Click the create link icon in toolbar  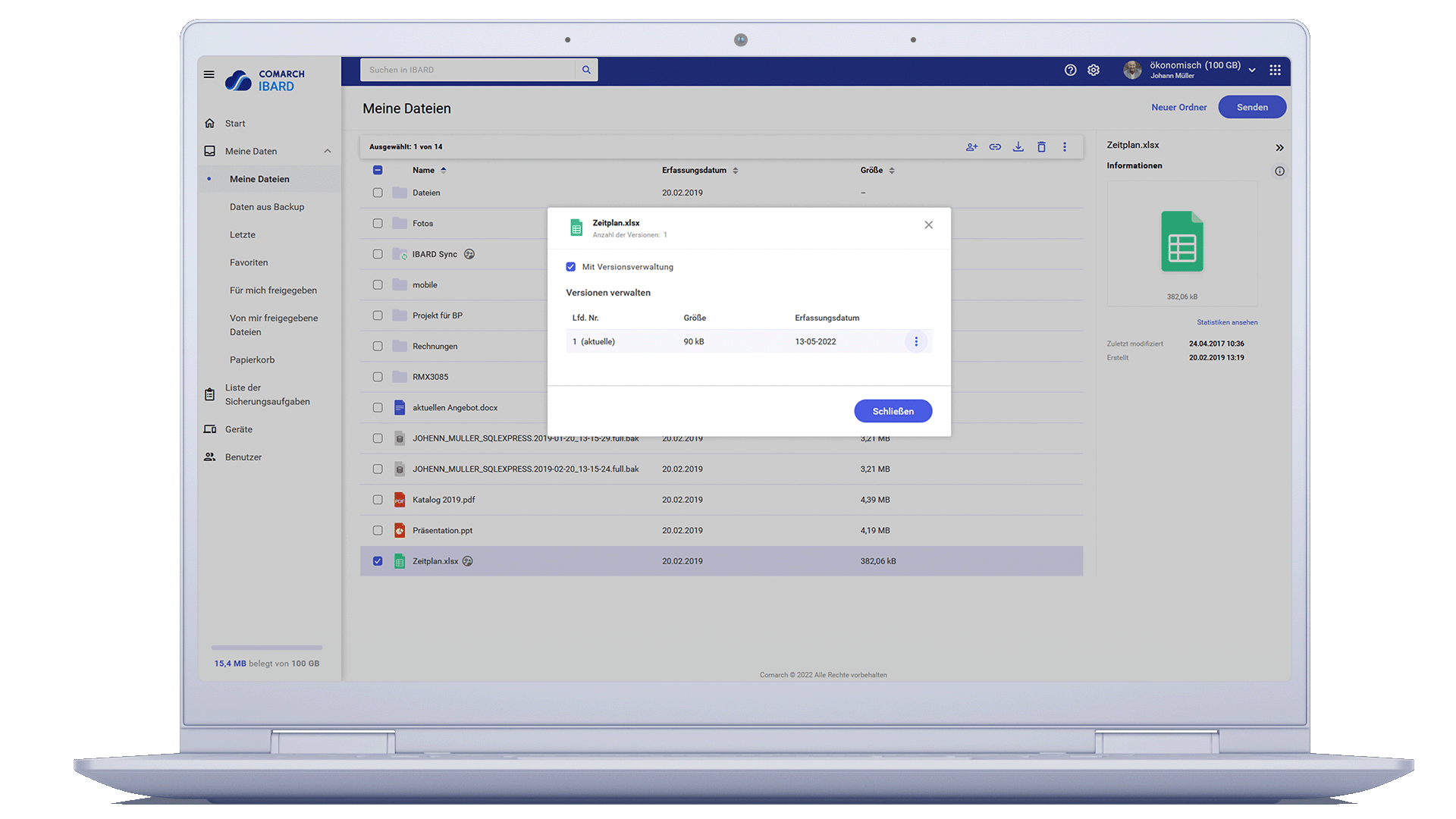[995, 147]
